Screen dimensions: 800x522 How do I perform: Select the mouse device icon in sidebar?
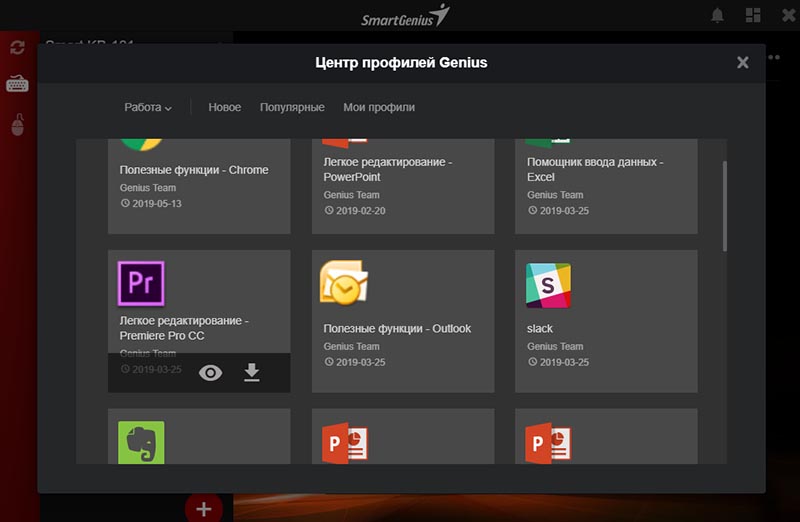click(18, 125)
